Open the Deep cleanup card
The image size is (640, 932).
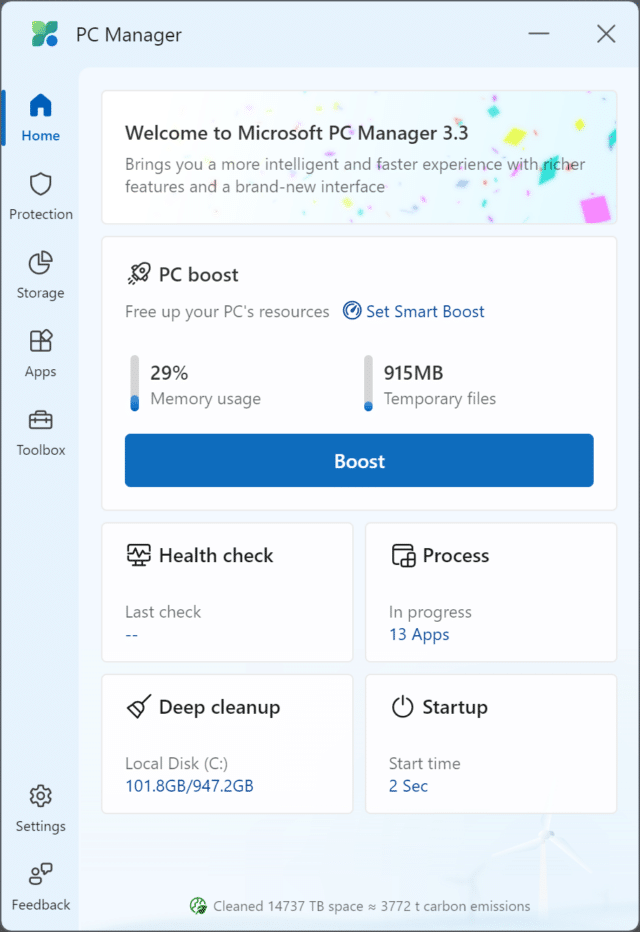[x=227, y=744]
